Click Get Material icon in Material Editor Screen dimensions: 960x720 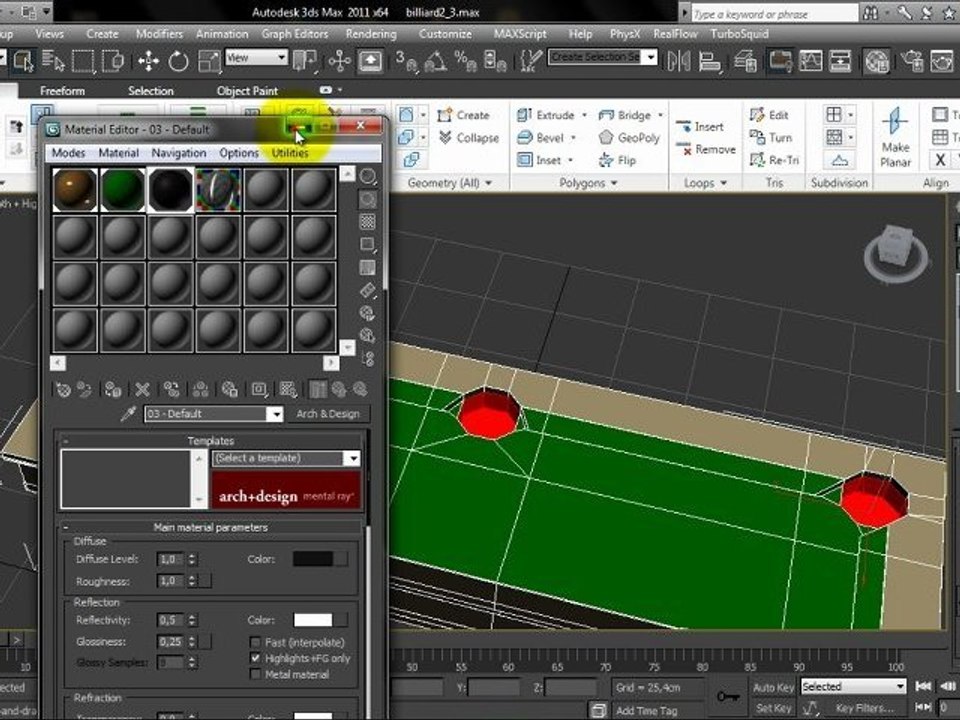click(x=63, y=389)
